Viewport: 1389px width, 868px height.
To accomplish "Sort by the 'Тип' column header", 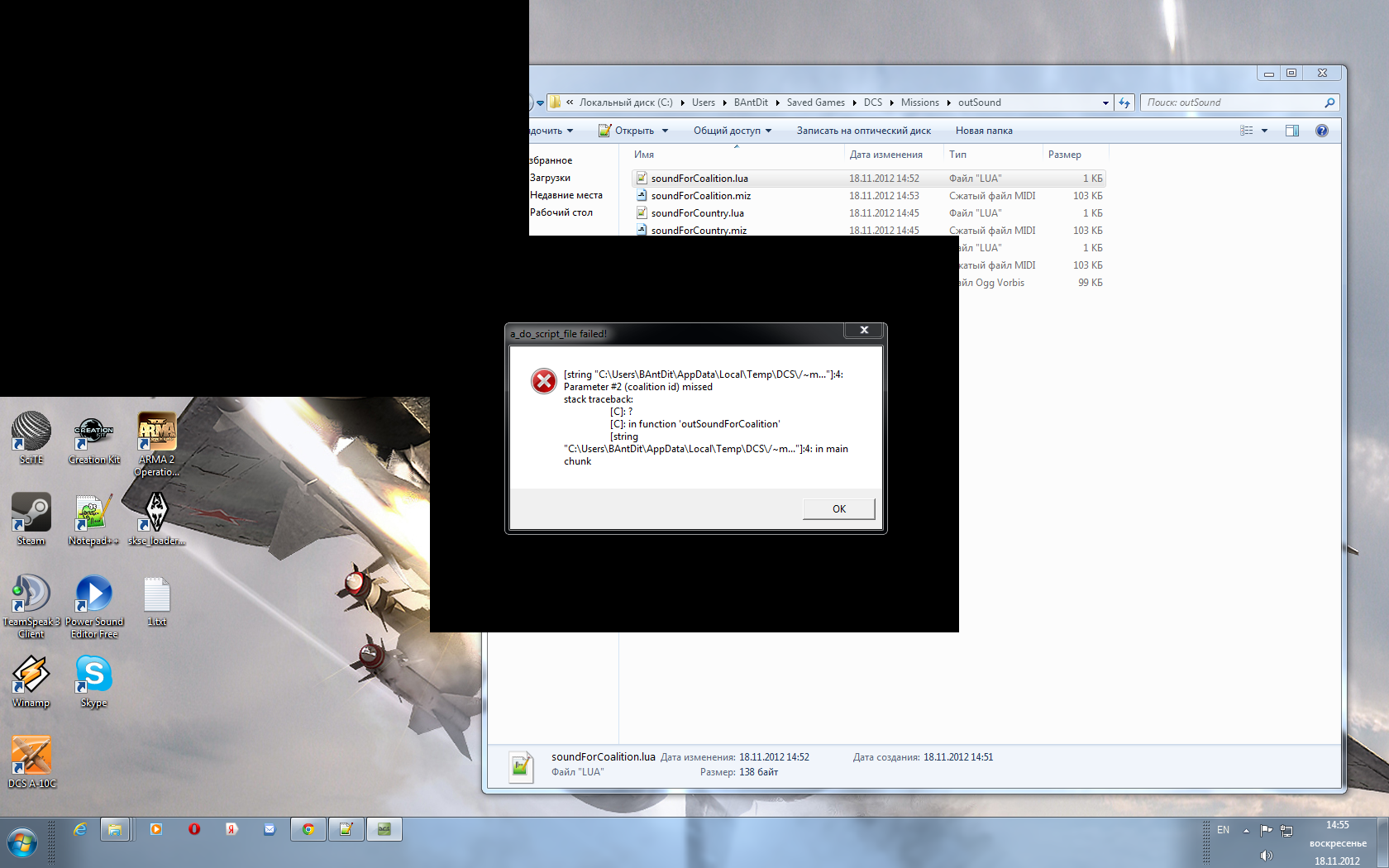I will [993, 155].
